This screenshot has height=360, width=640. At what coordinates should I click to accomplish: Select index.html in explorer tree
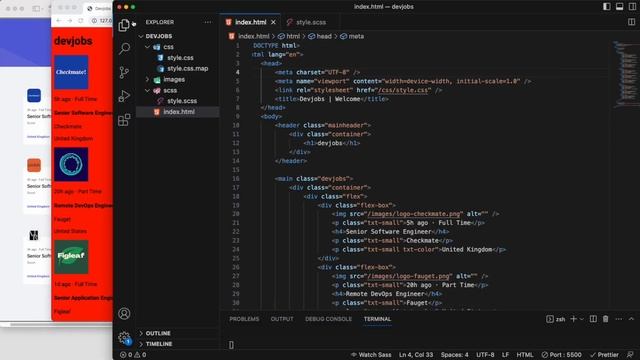coord(179,111)
